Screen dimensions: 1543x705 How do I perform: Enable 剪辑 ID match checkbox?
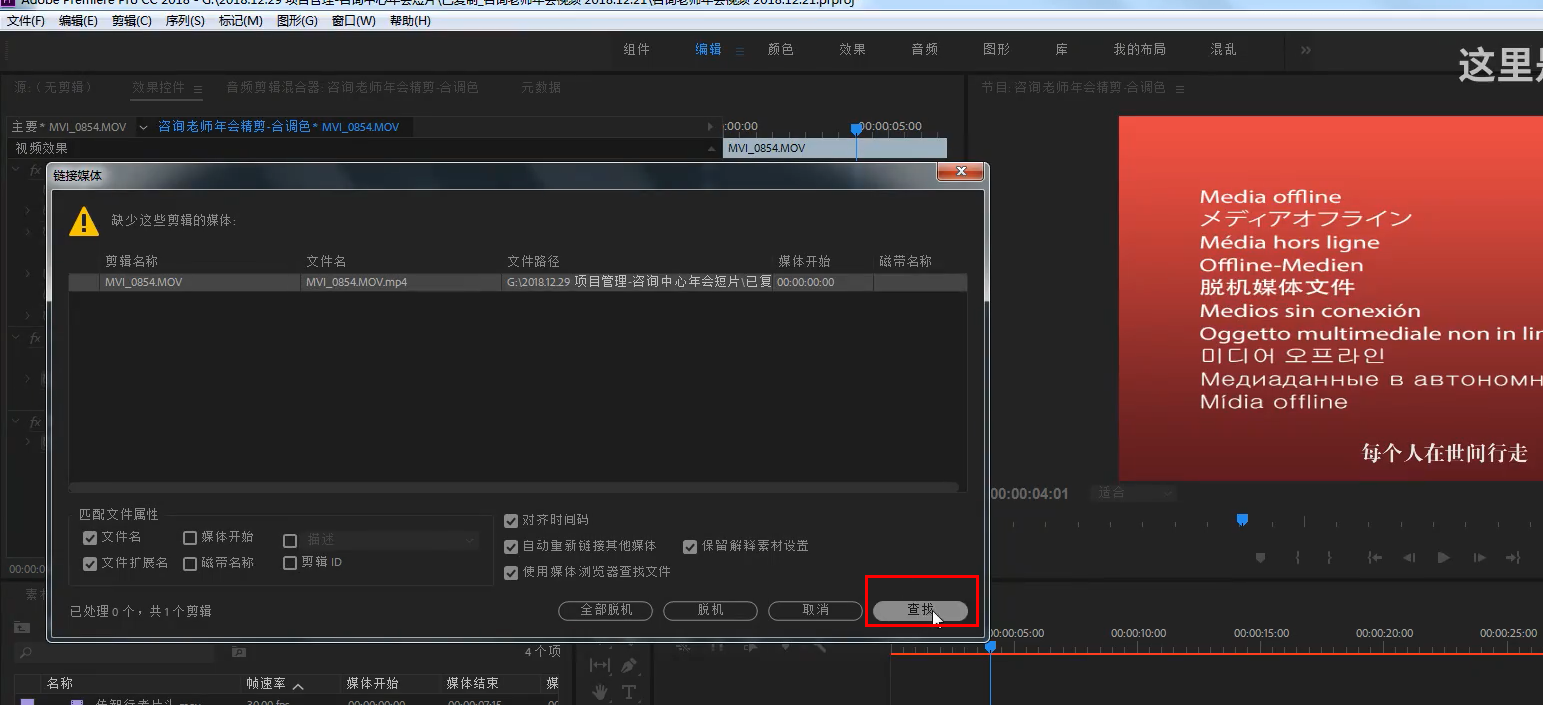(x=290, y=563)
